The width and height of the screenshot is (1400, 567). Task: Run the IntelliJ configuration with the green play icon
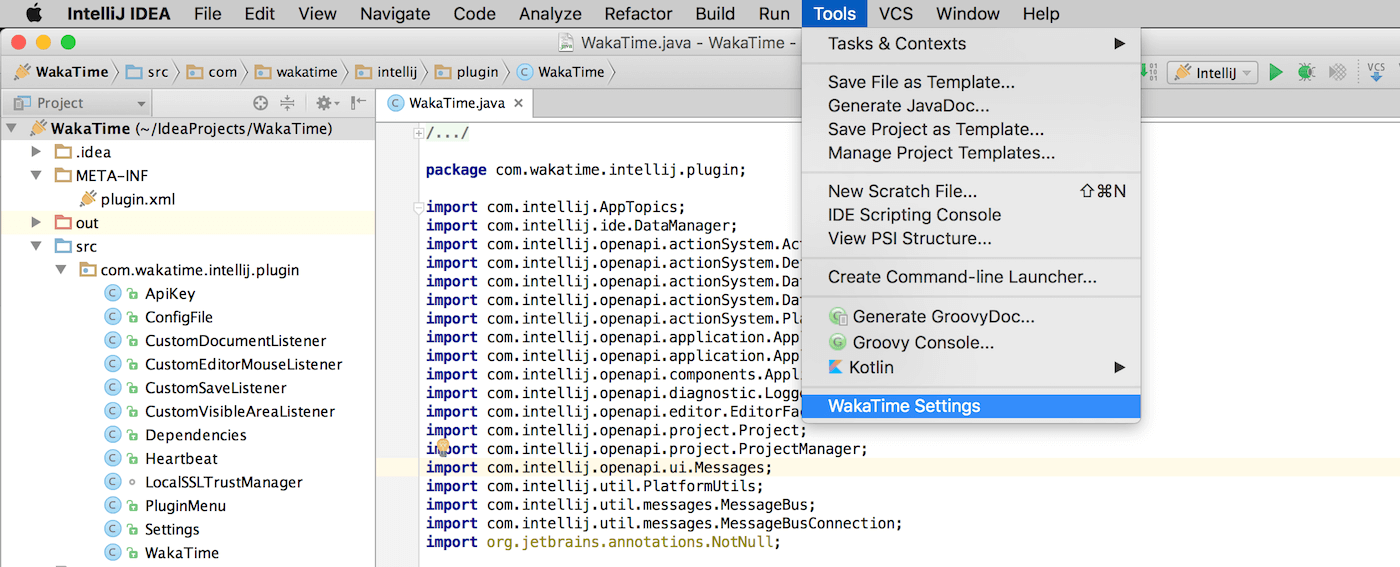pyautogui.click(x=1275, y=72)
